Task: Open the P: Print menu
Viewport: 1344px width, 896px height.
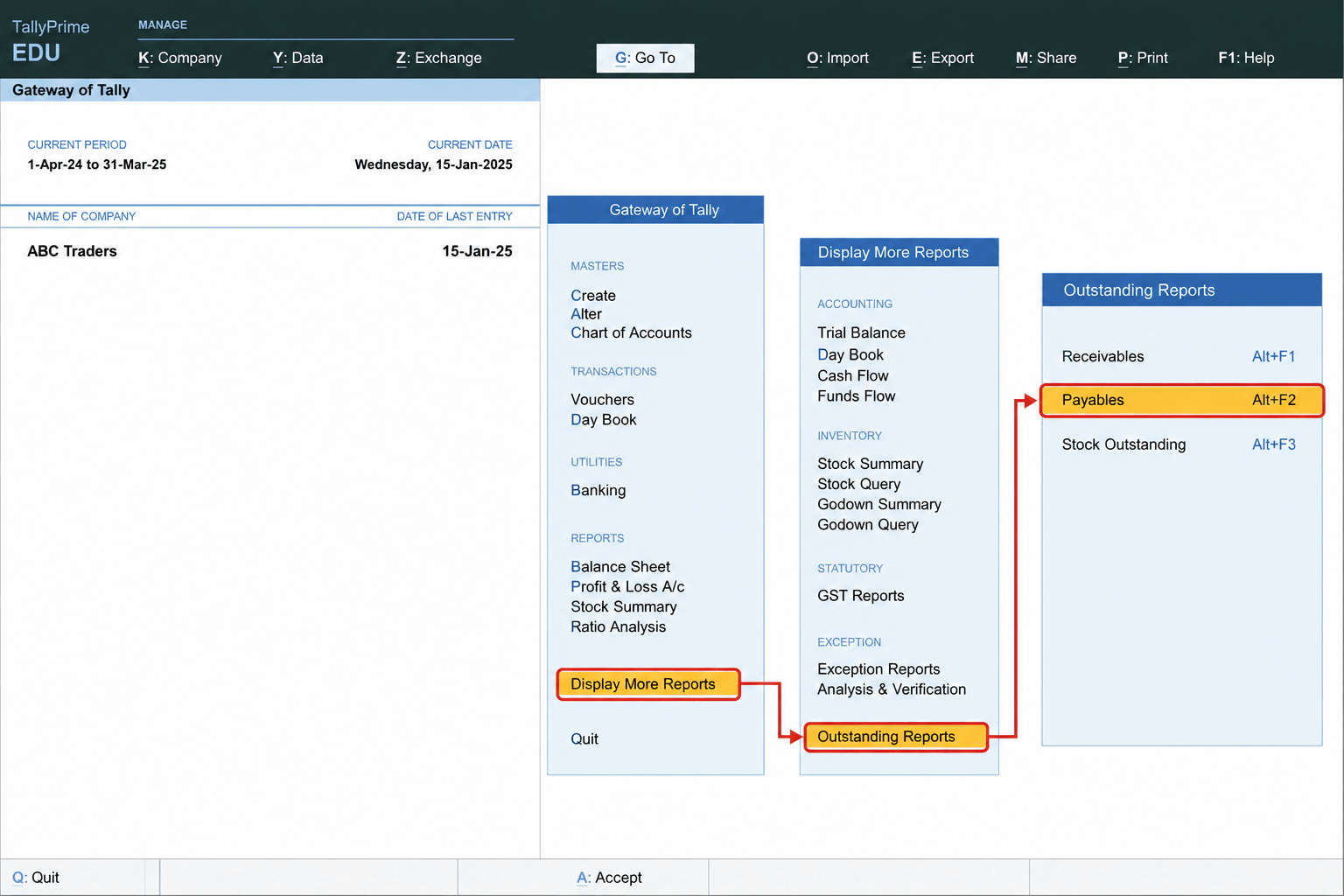Action: click(1144, 58)
